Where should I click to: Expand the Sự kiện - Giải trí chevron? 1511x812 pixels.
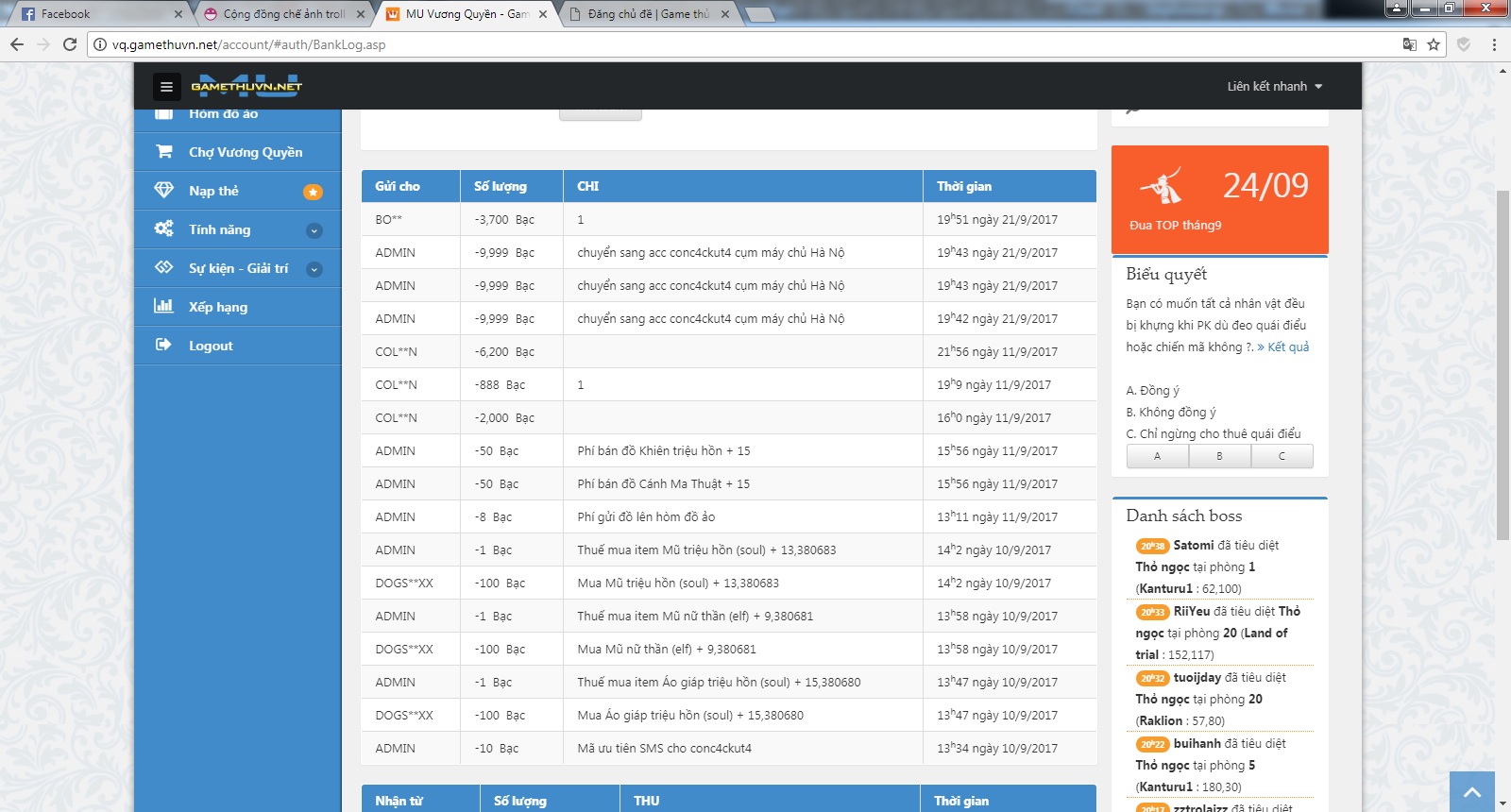(x=314, y=269)
